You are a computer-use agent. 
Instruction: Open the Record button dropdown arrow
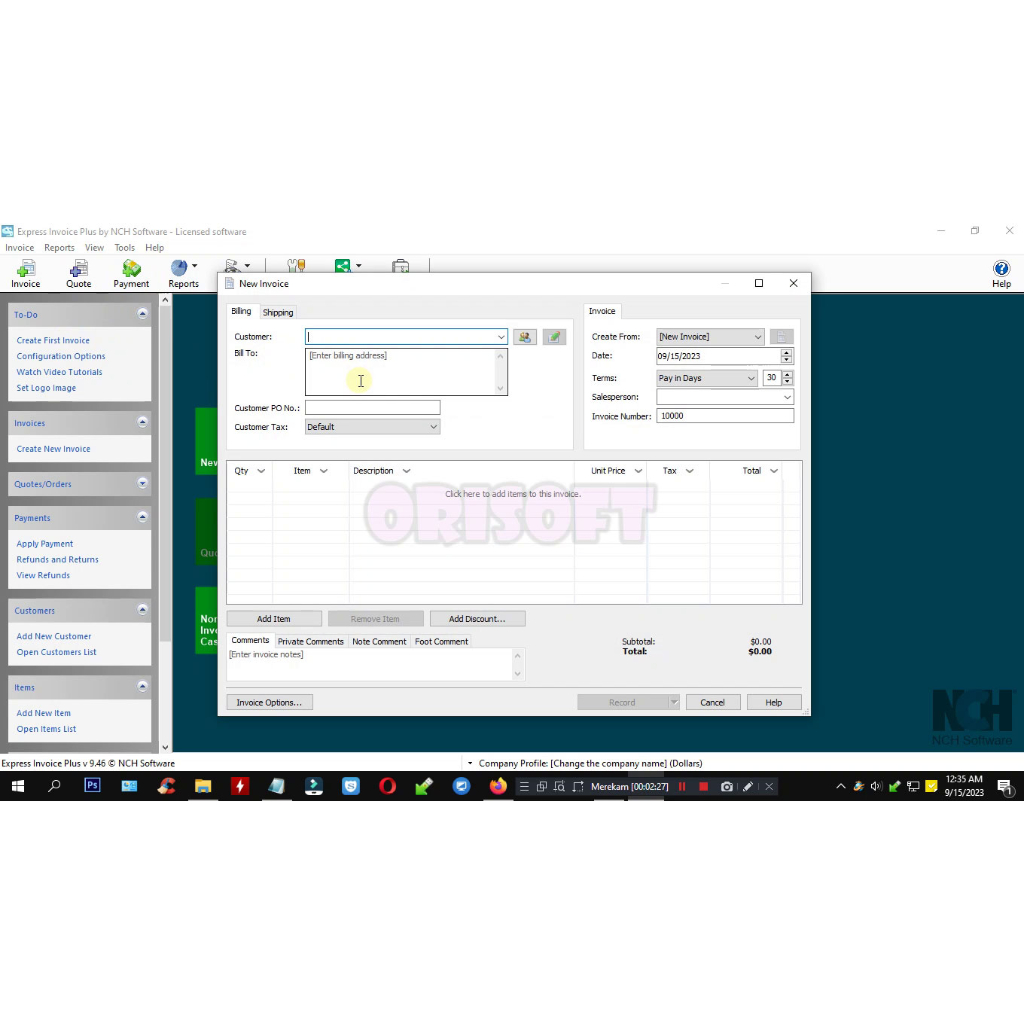(674, 703)
